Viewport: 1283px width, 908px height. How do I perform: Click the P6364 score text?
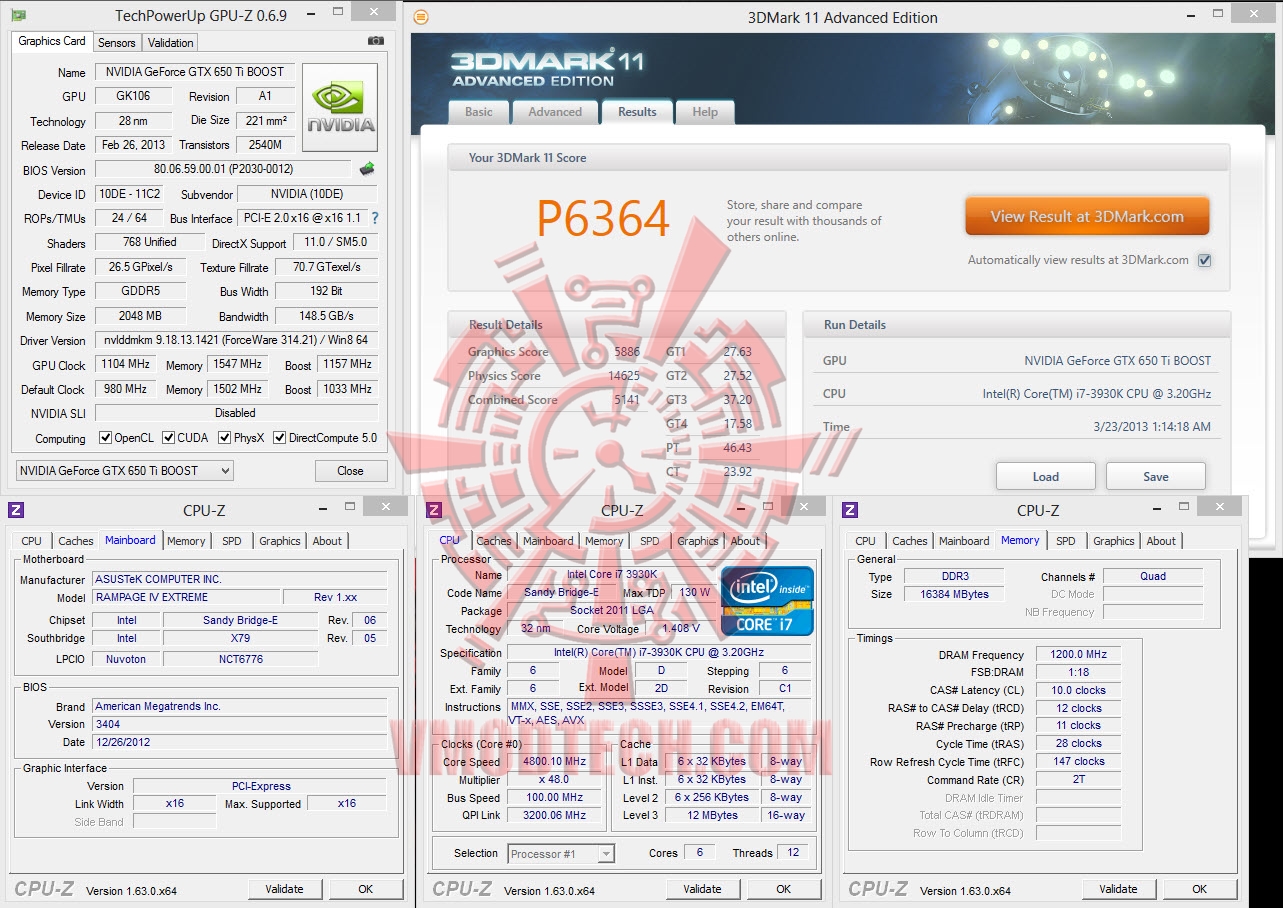603,218
